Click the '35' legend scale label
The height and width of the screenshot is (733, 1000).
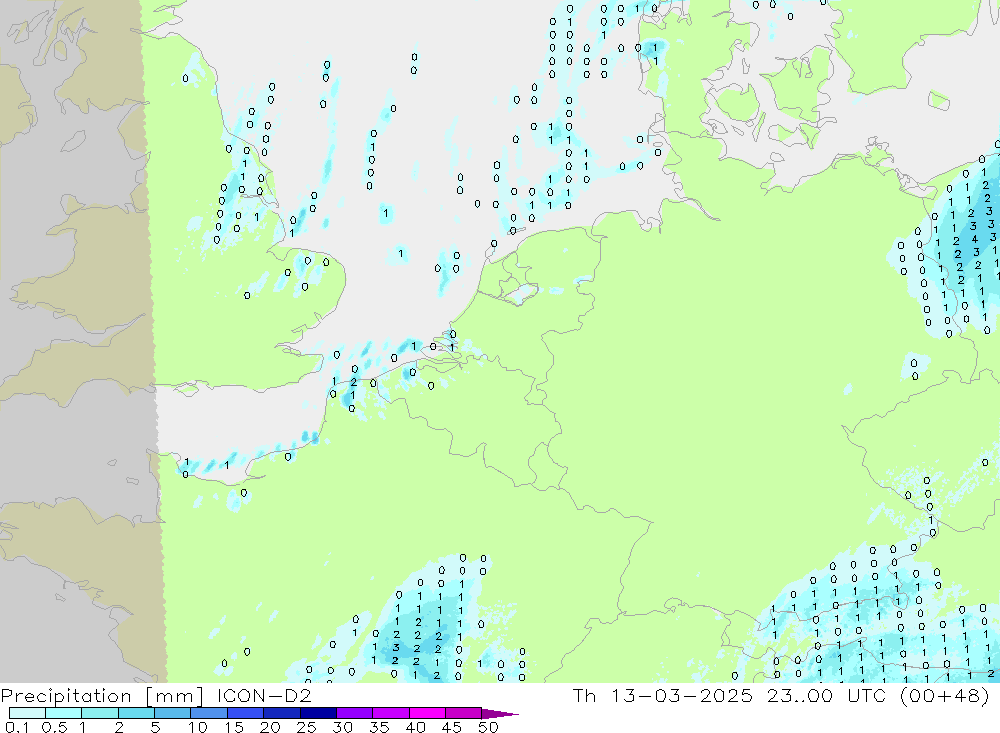379,727
